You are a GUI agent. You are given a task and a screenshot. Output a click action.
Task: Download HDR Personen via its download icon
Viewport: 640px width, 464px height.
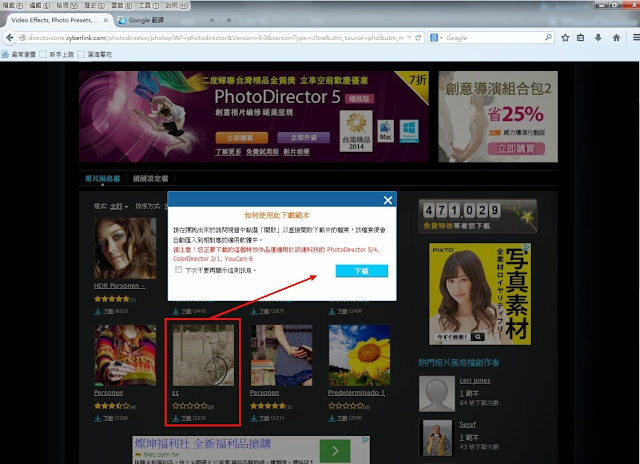coord(98,311)
